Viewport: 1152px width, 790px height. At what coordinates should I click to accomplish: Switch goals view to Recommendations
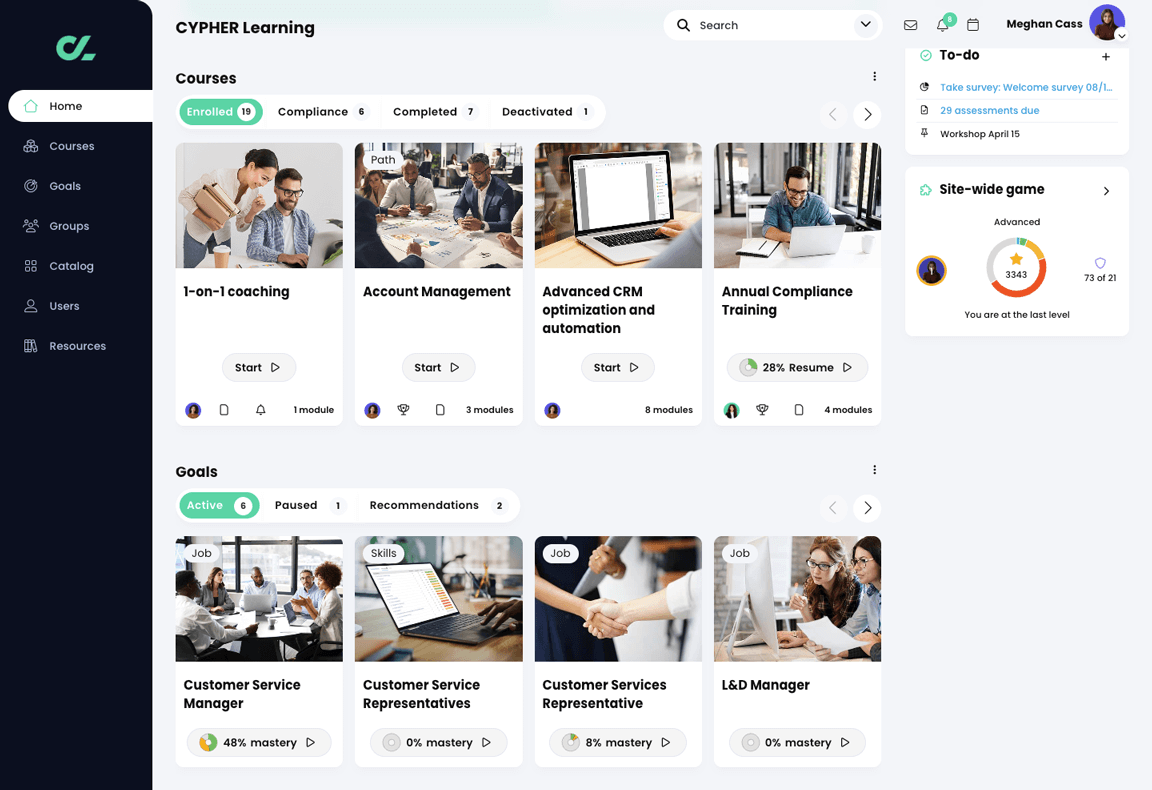tap(425, 505)
